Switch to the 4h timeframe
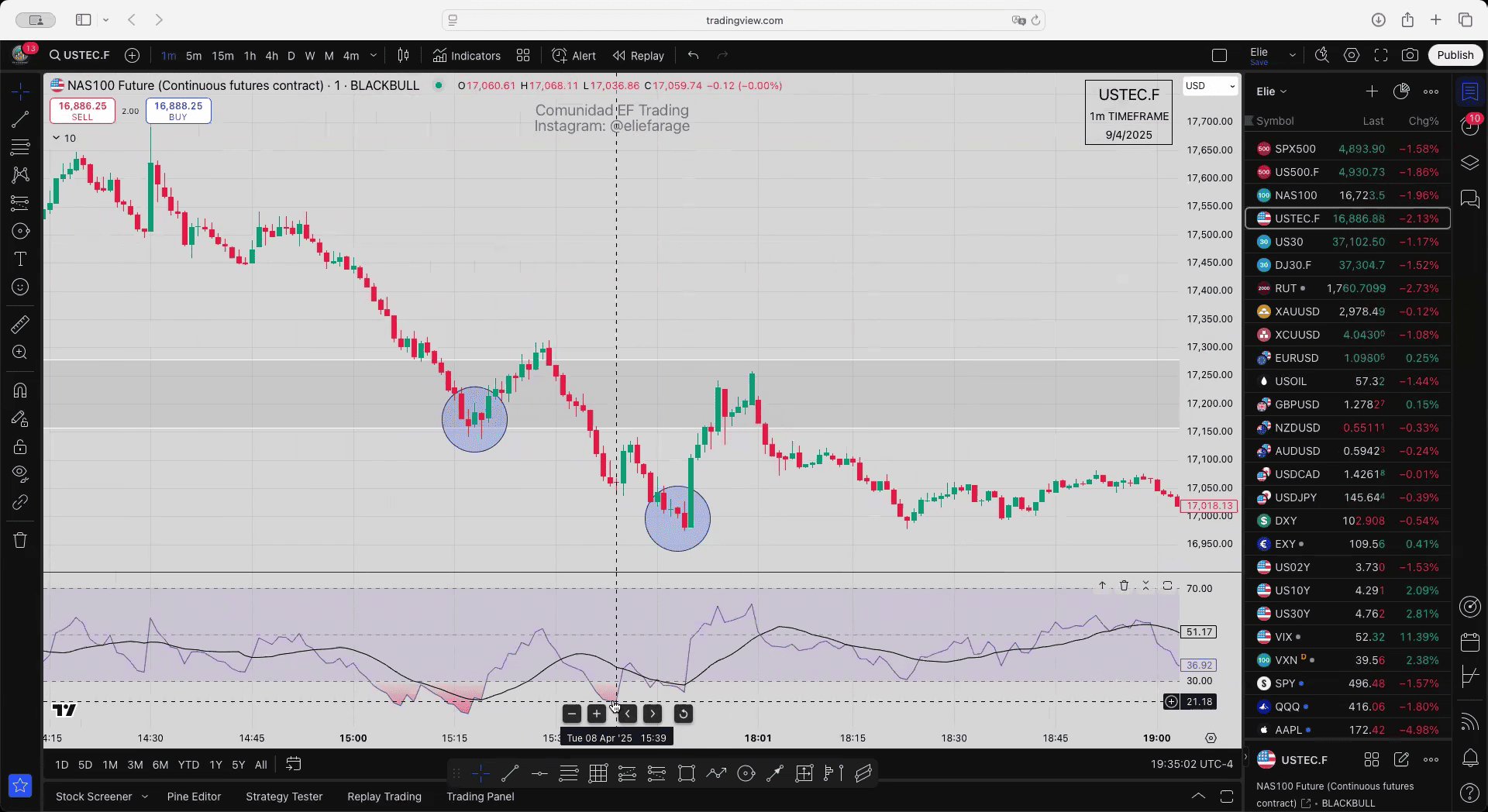 click(x=271, y=56)
